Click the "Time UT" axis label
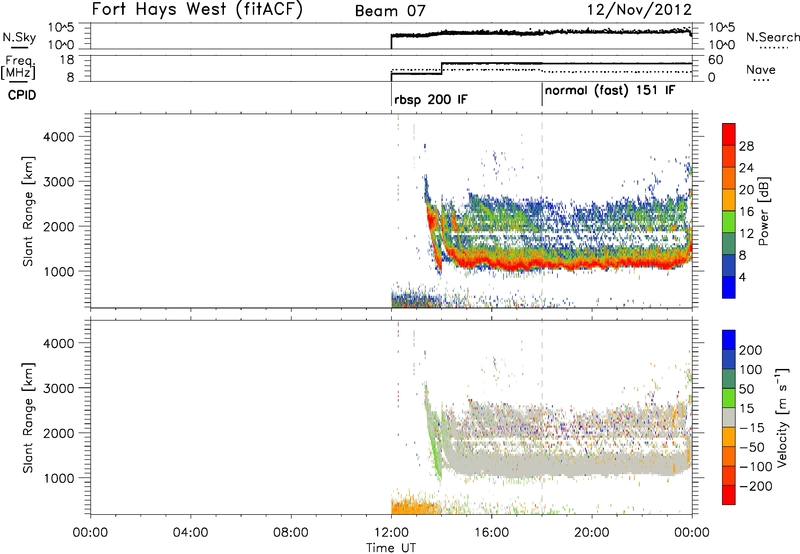Viewport: 800px width, 554px height. 391,548
